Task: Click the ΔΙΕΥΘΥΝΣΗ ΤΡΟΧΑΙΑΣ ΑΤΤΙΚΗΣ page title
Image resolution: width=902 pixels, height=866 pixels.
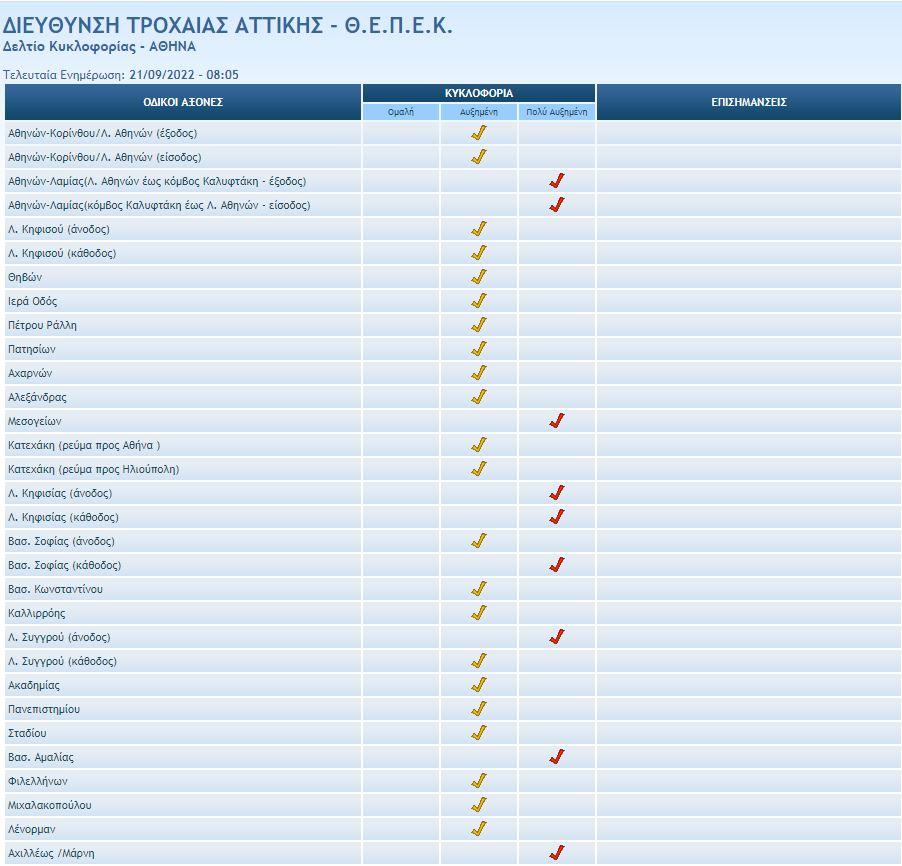Action: [x=228, y=27]
